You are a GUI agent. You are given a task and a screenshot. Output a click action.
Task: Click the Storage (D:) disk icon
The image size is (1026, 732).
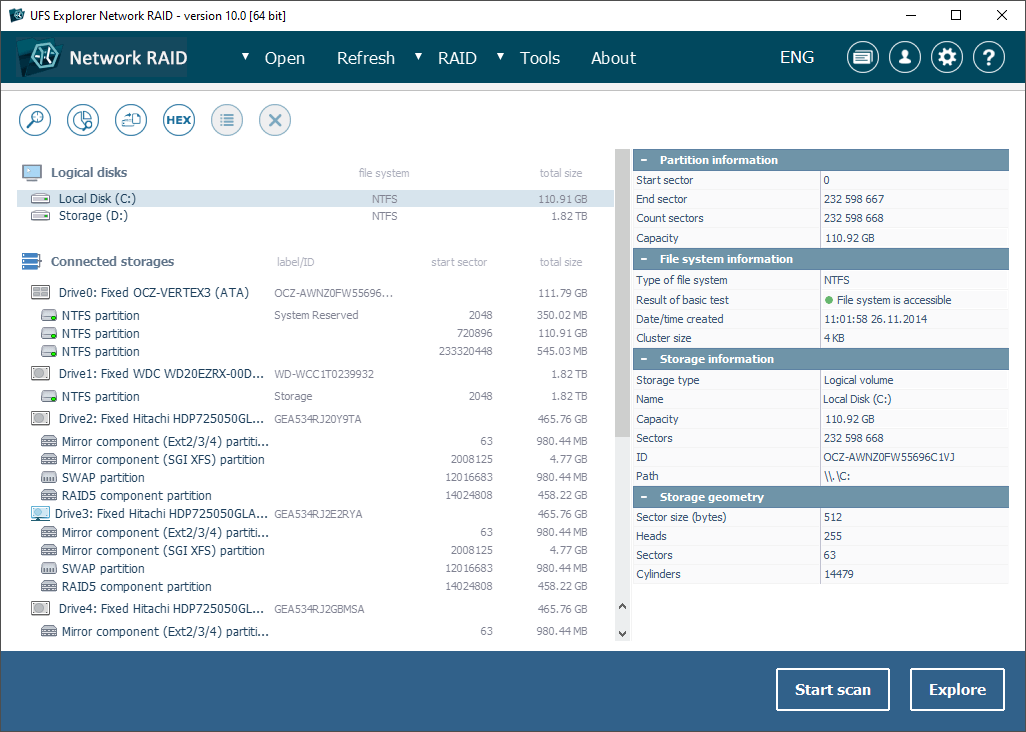(x=41, y=215)
